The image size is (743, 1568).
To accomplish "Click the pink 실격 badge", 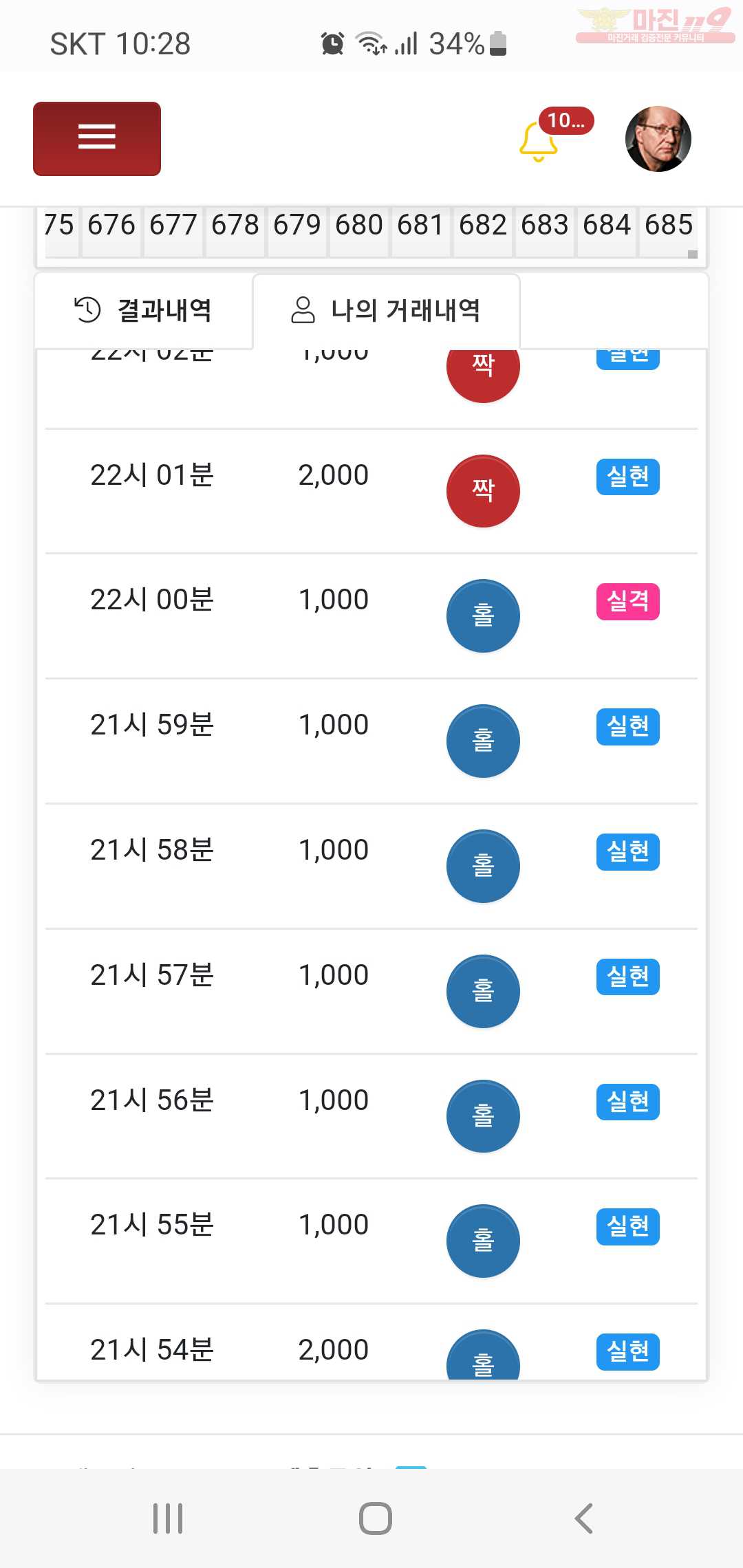I will 627,602.
